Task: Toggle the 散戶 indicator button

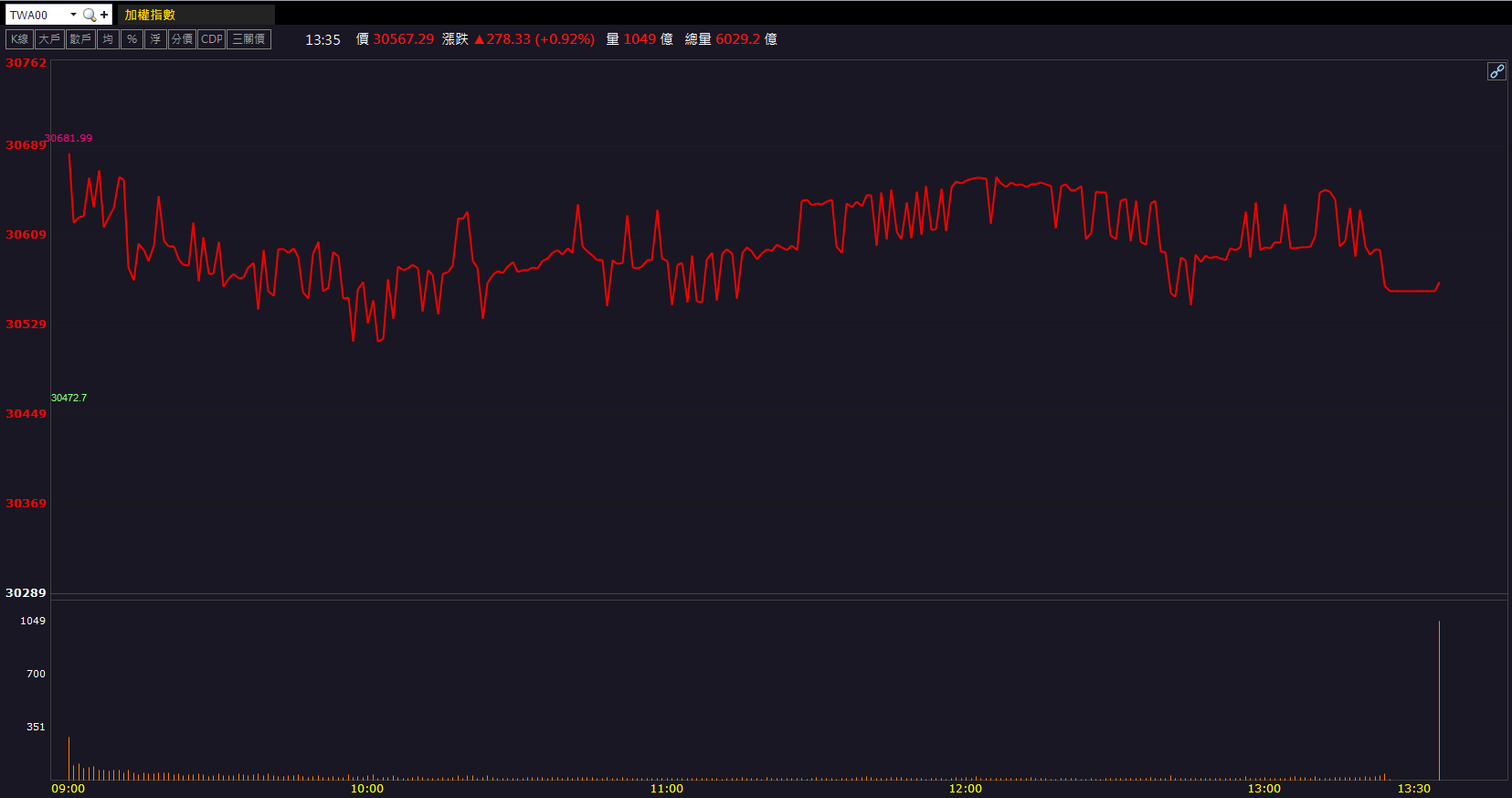Action: click(x=80, y=39)
